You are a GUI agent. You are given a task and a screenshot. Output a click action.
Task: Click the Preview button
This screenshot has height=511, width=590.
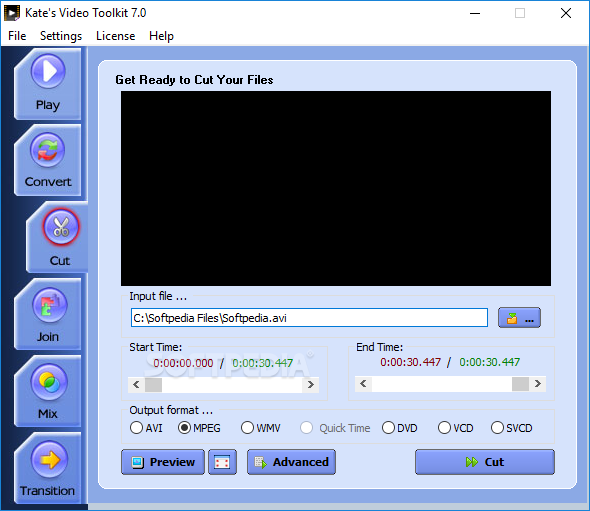(163, 462)
